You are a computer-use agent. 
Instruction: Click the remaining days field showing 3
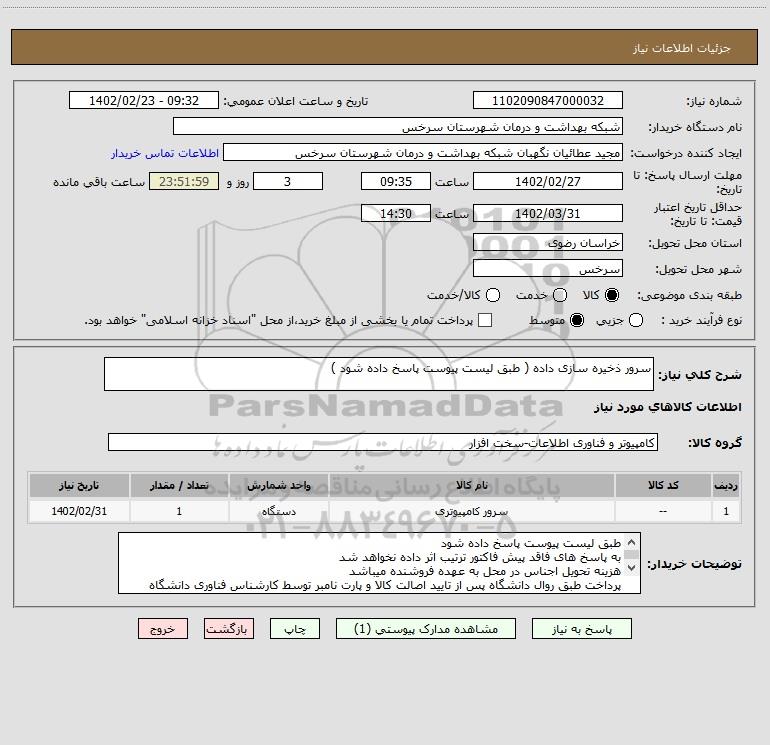pyautogui.click(x=288, y=181)
